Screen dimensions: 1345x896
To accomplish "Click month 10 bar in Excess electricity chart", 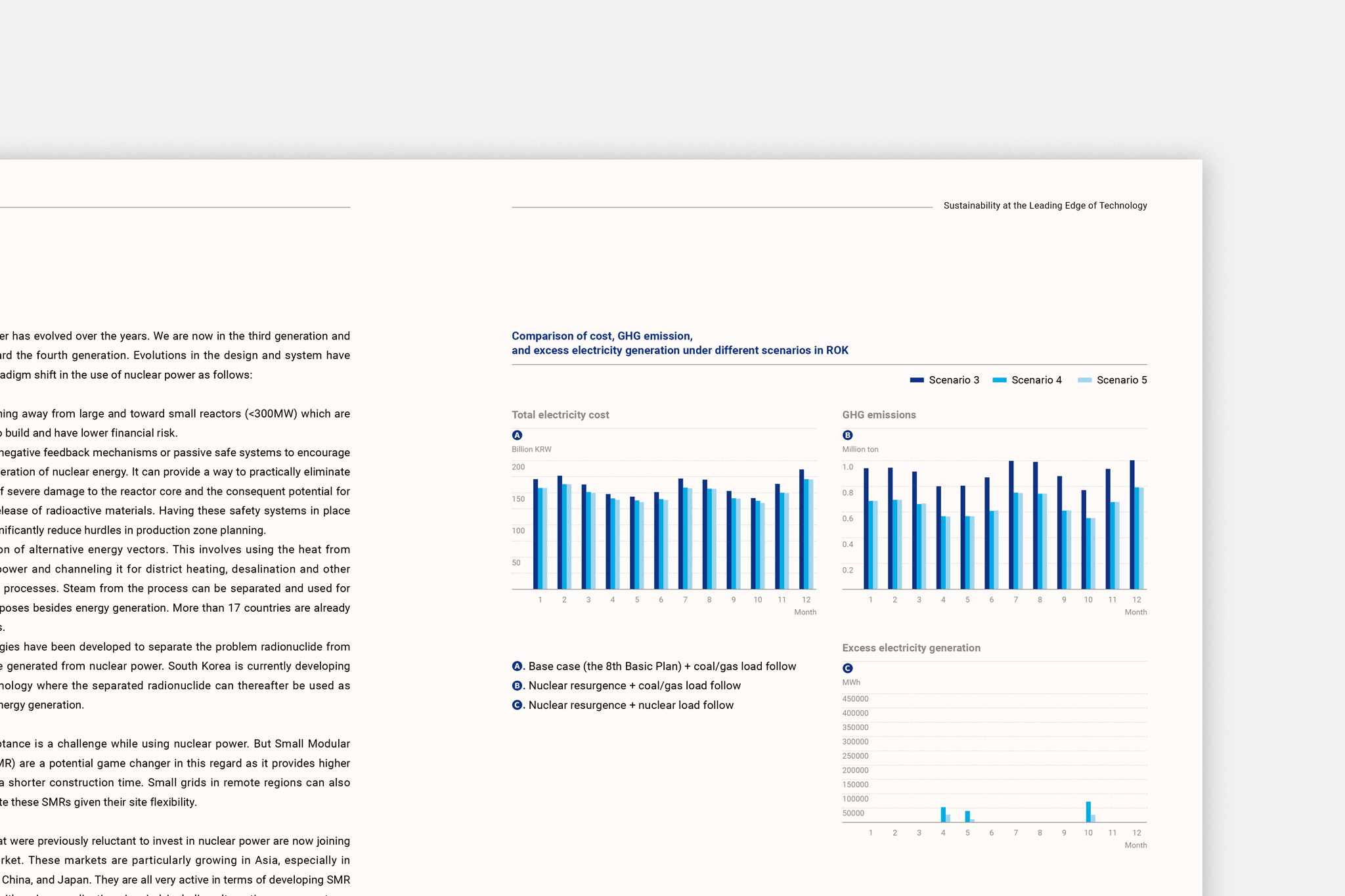I will pyautogui.click(x=1088, y=812).
